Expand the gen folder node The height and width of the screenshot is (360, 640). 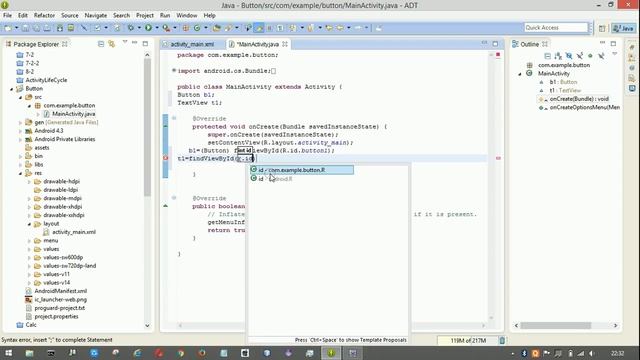coord(20,122)
